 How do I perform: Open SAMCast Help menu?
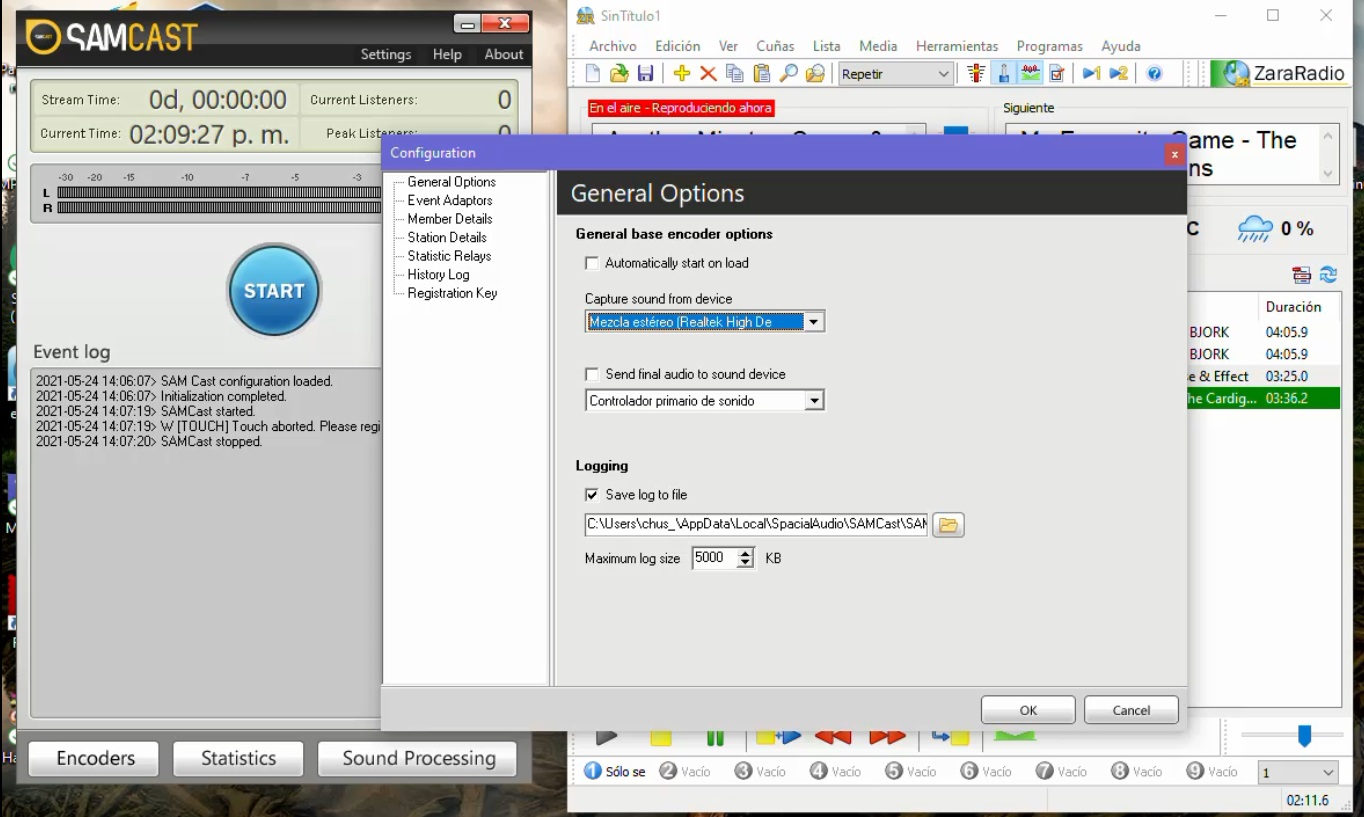447,54
